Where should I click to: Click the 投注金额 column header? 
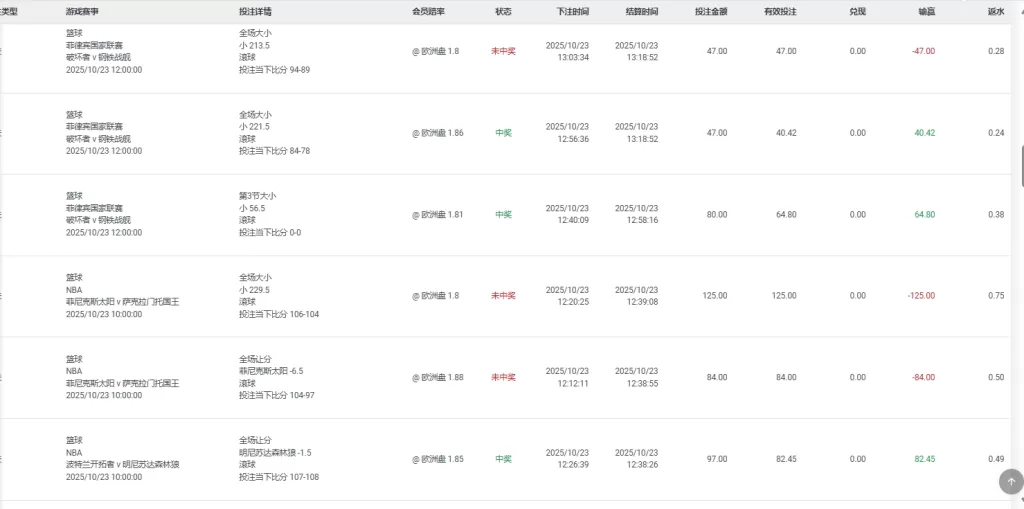(x=711, y=11)
